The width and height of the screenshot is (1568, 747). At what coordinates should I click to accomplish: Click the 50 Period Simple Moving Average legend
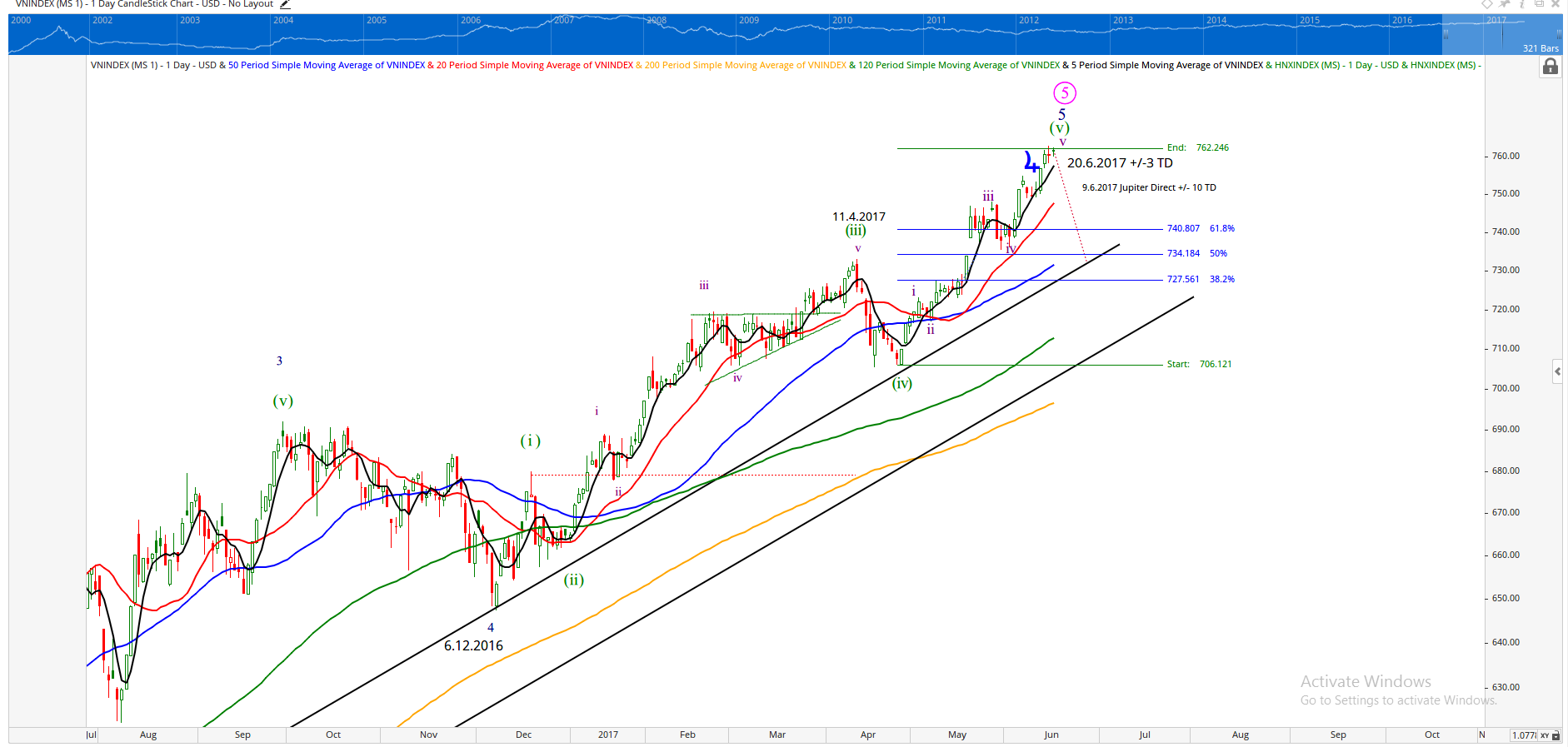[327, 65]
